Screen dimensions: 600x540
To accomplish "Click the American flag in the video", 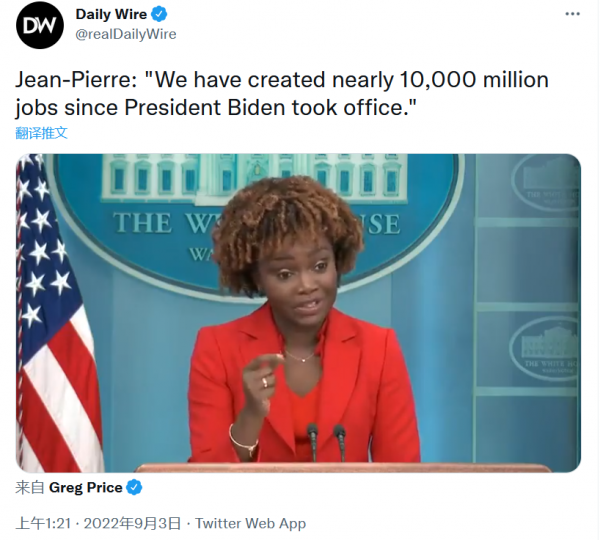I will point(57,313).
